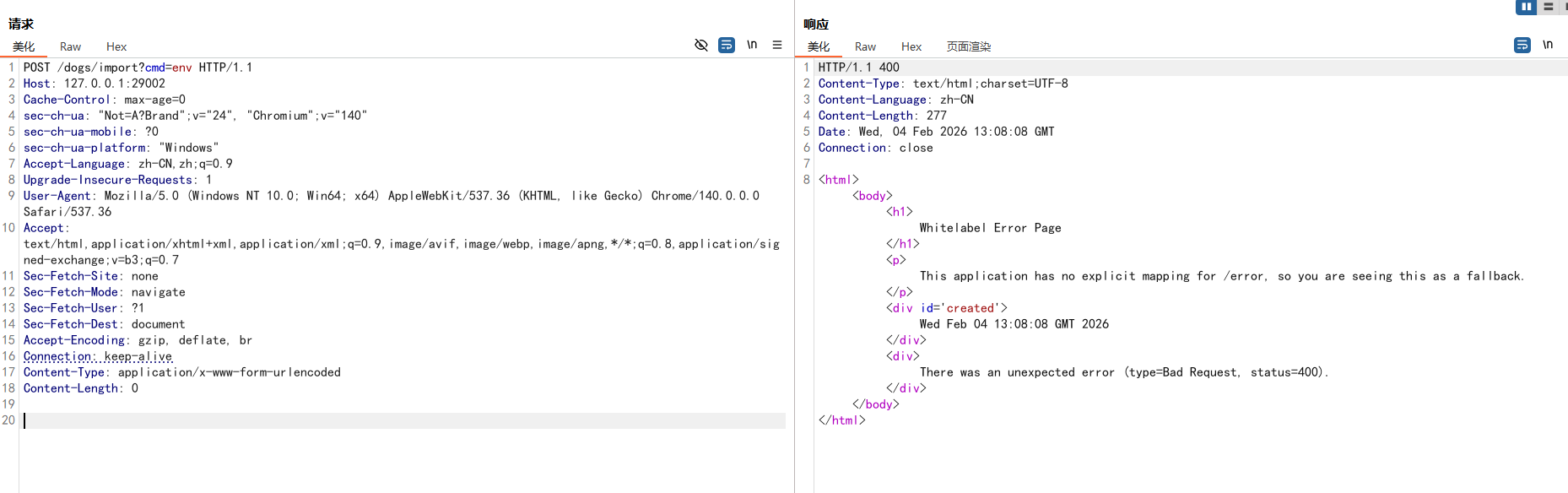Open the request Hex tab

pyautogui.click(x=116, y=46)
